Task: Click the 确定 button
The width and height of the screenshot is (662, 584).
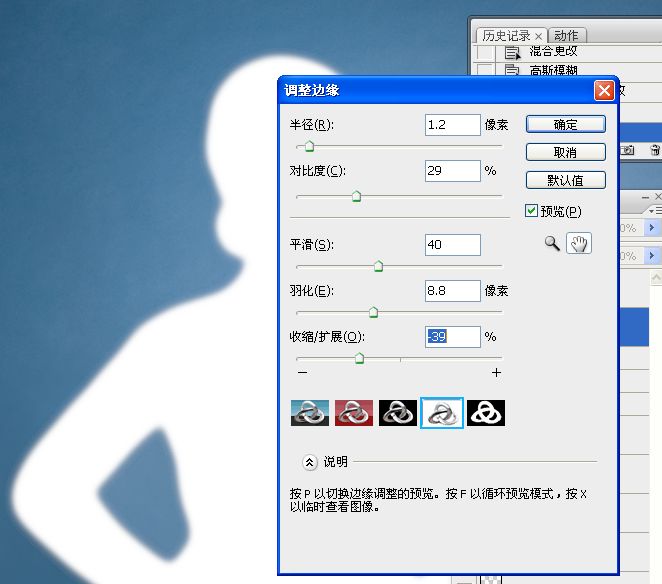Action: click(x=566, y=125)
